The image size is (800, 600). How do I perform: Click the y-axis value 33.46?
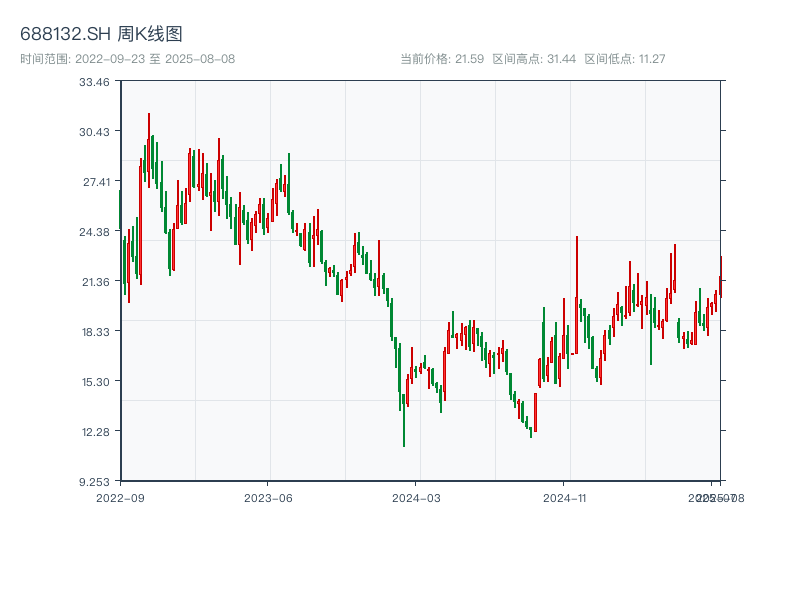click(x=94, y=82)
